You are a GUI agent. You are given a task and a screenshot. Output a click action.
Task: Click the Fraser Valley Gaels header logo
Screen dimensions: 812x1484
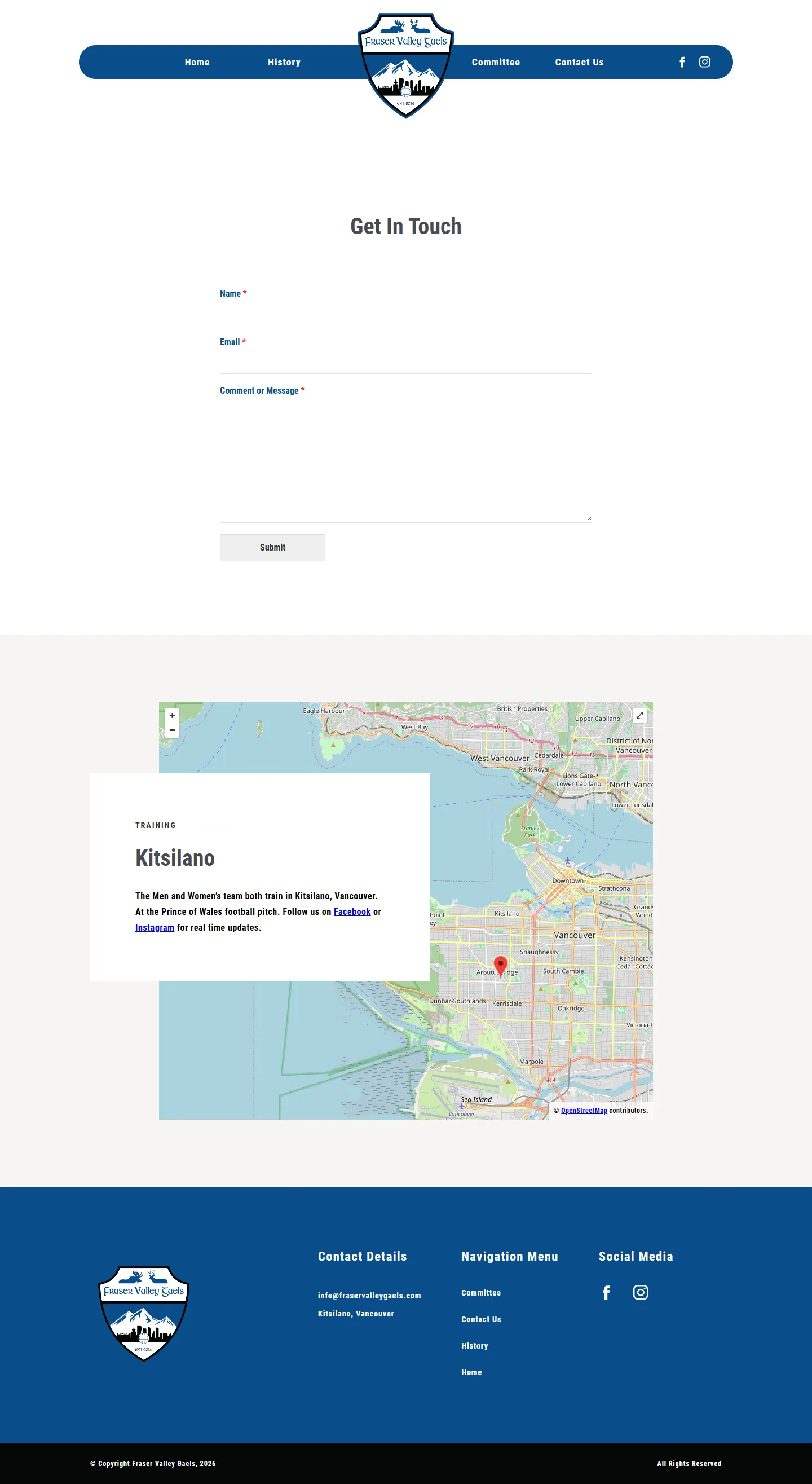click(406, 65)
